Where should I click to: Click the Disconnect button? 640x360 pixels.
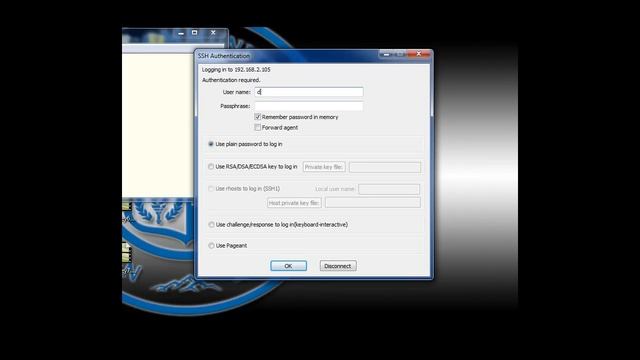[x=338, y=266]
